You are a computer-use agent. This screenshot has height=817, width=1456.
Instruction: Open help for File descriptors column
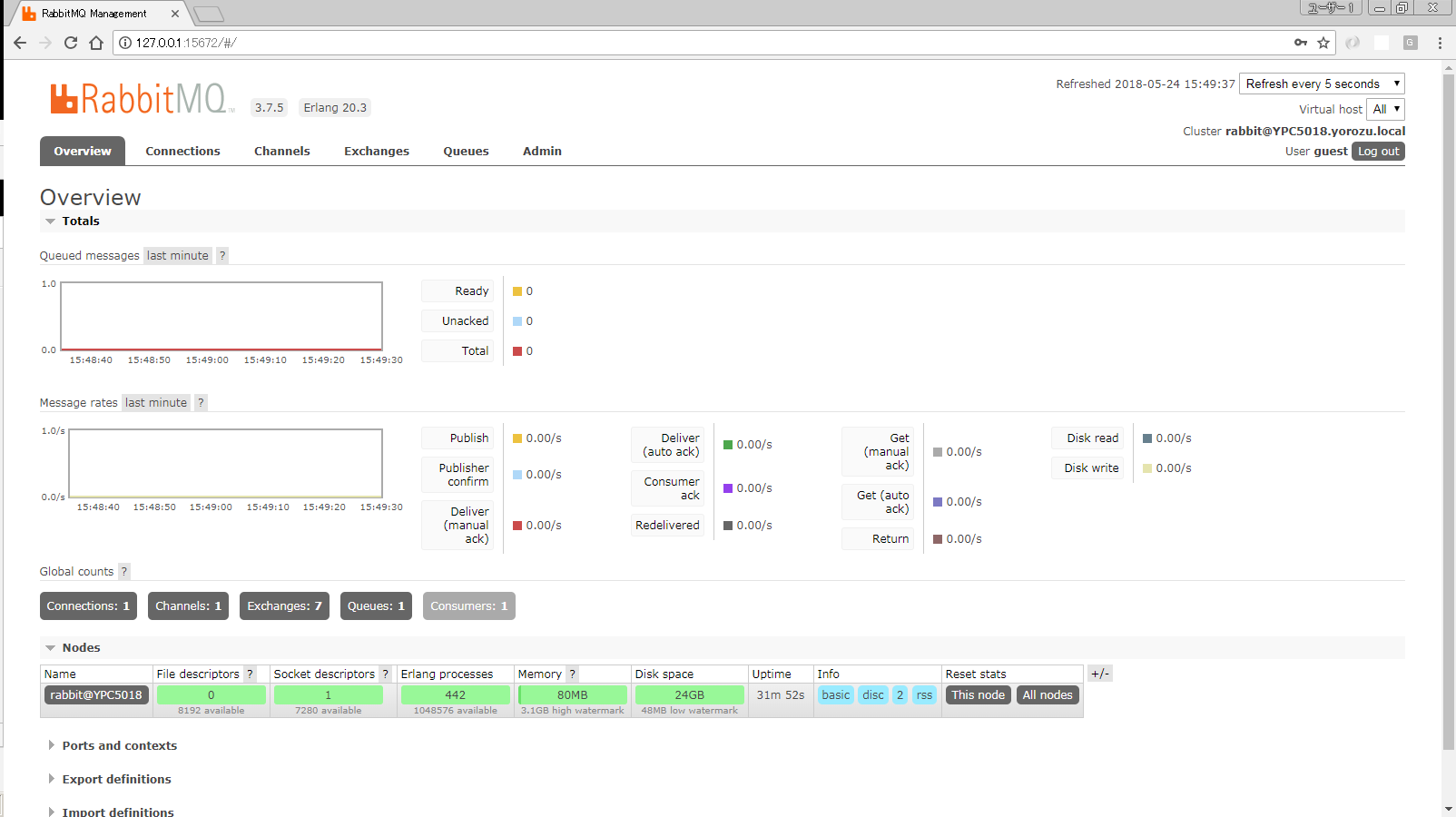pos(250,674)
